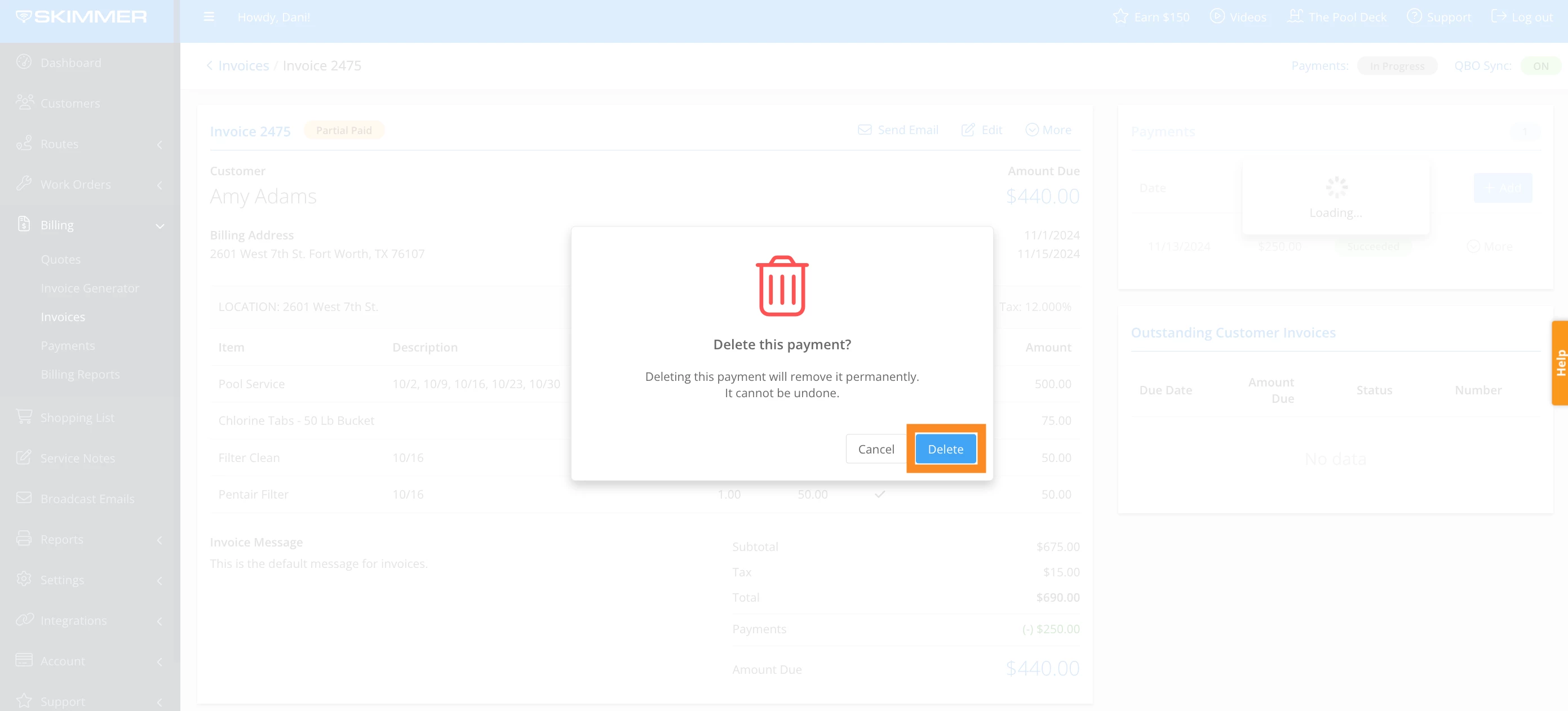Click the orange Help side tab
This screenshot has width=1568, height=711.
(x=1560, y=362)
